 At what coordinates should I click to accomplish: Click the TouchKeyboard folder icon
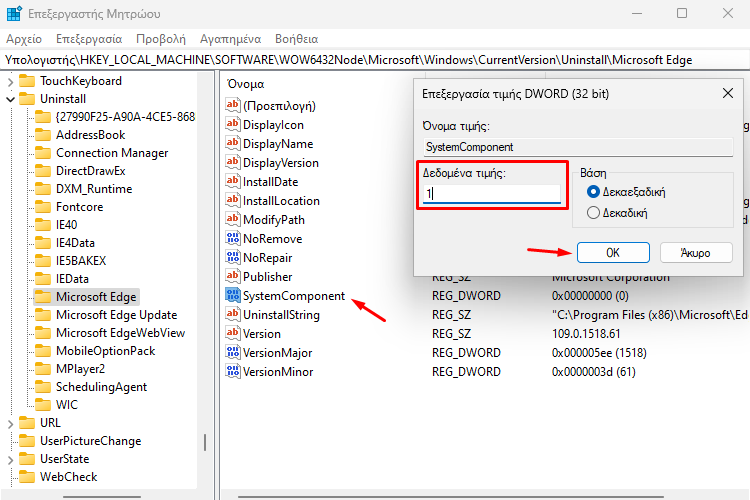(x=27, y=81)
